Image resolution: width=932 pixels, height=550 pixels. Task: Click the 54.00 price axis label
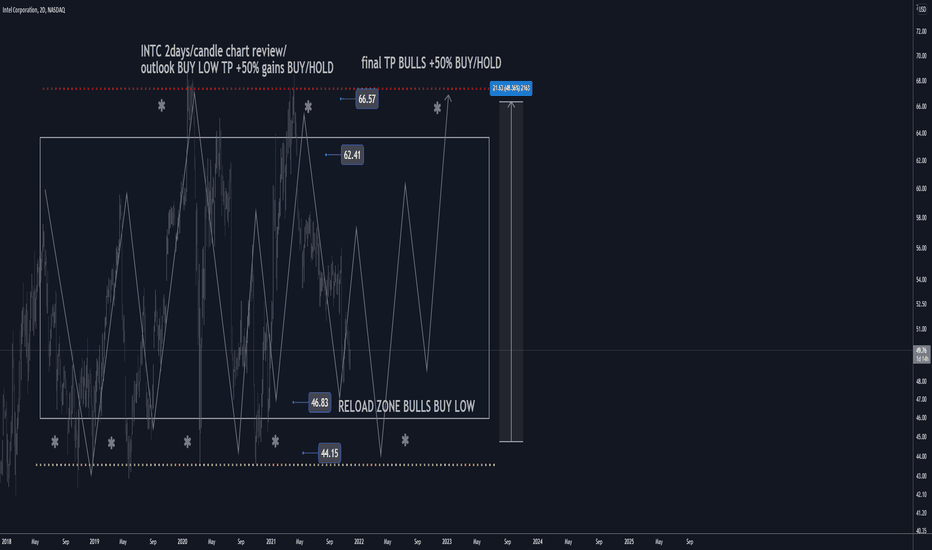point(921,279)
